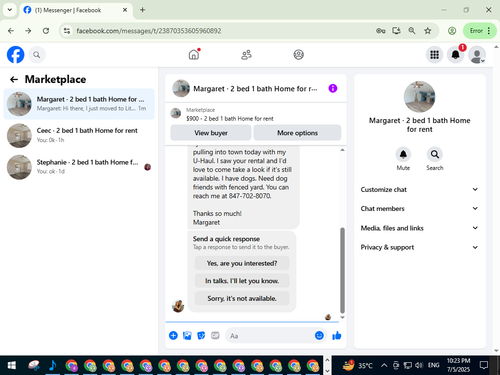
Task: Select the Messenger Facebook browser tab
Action: click(76, 10)
